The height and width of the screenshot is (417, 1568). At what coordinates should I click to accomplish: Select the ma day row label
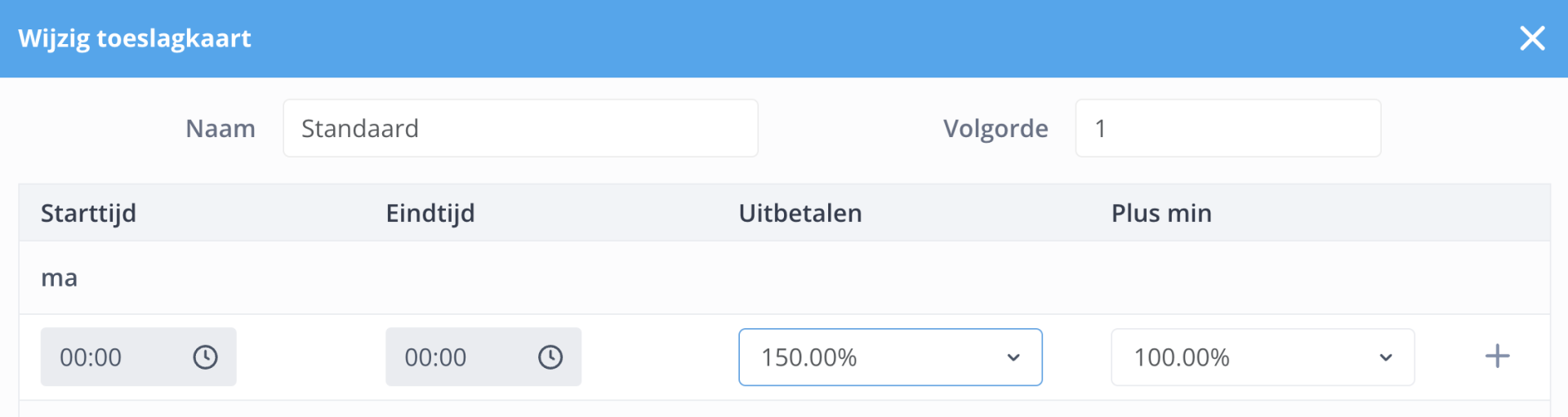click(x=60, y=278)
